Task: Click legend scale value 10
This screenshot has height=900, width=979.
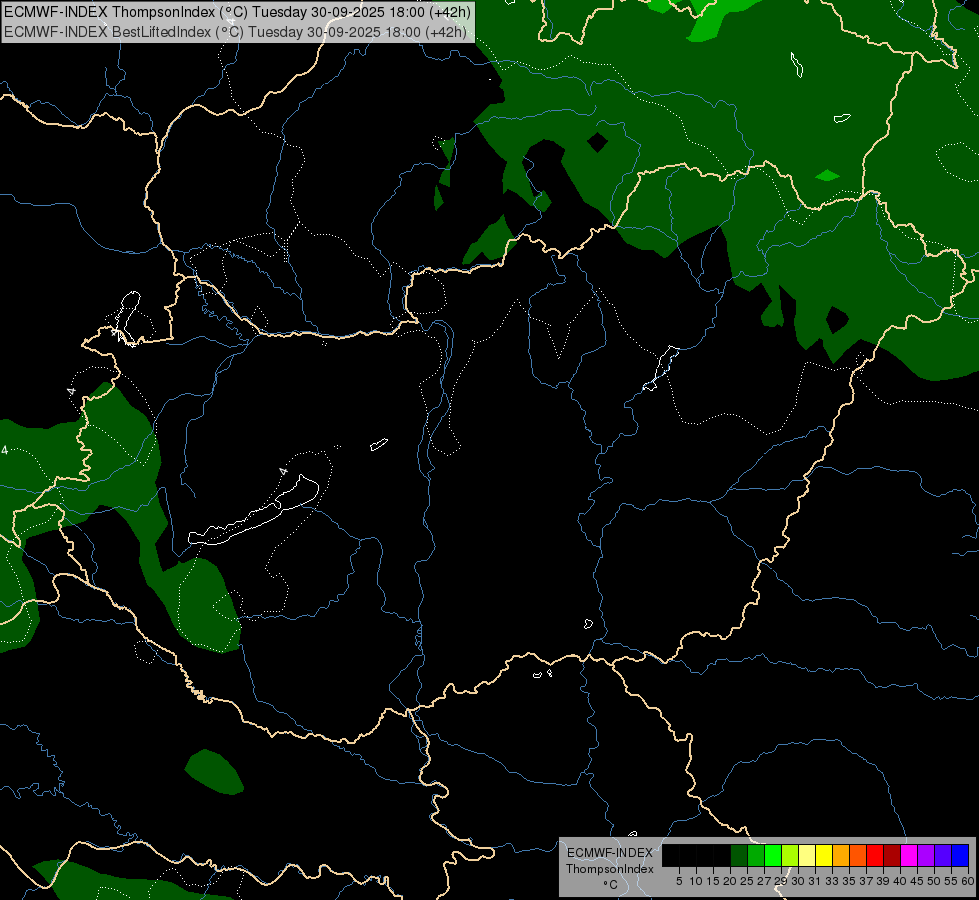Action: [696, 881]
